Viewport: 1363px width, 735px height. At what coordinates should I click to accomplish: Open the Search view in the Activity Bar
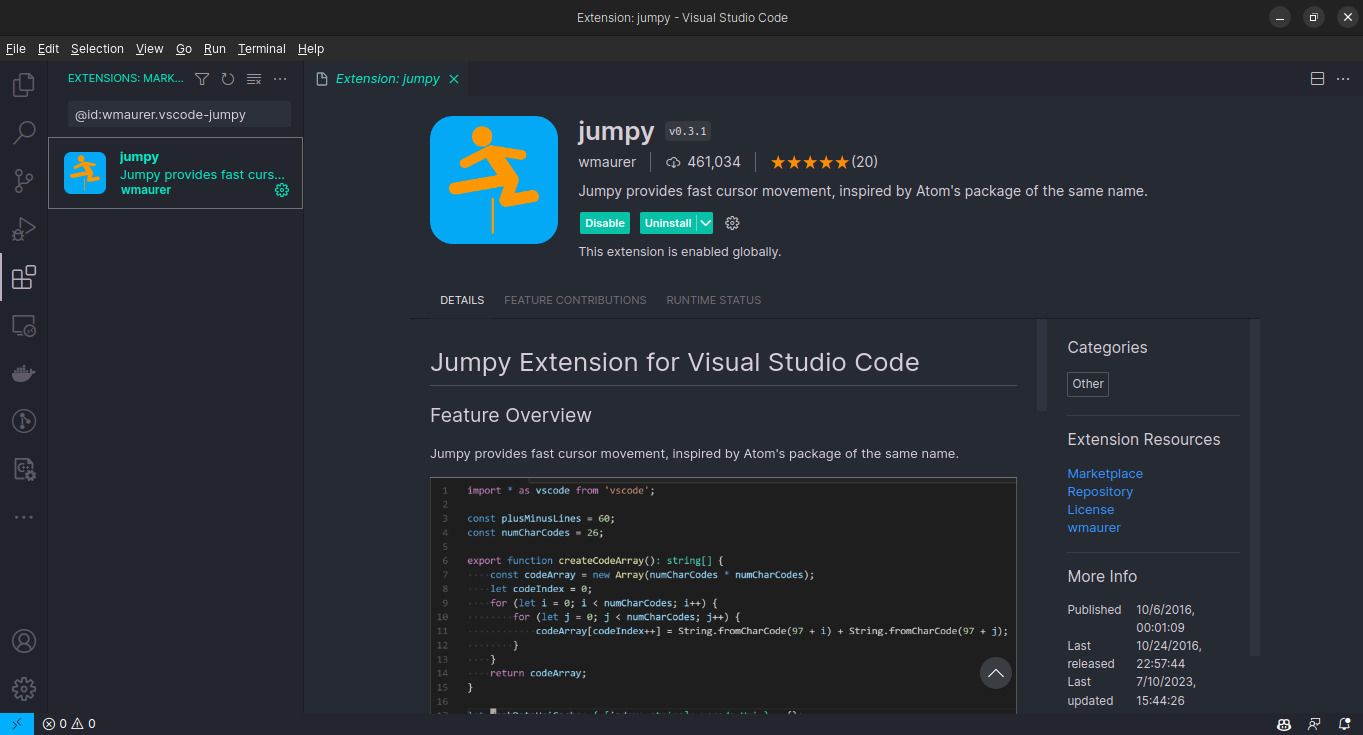click(23, 132)
